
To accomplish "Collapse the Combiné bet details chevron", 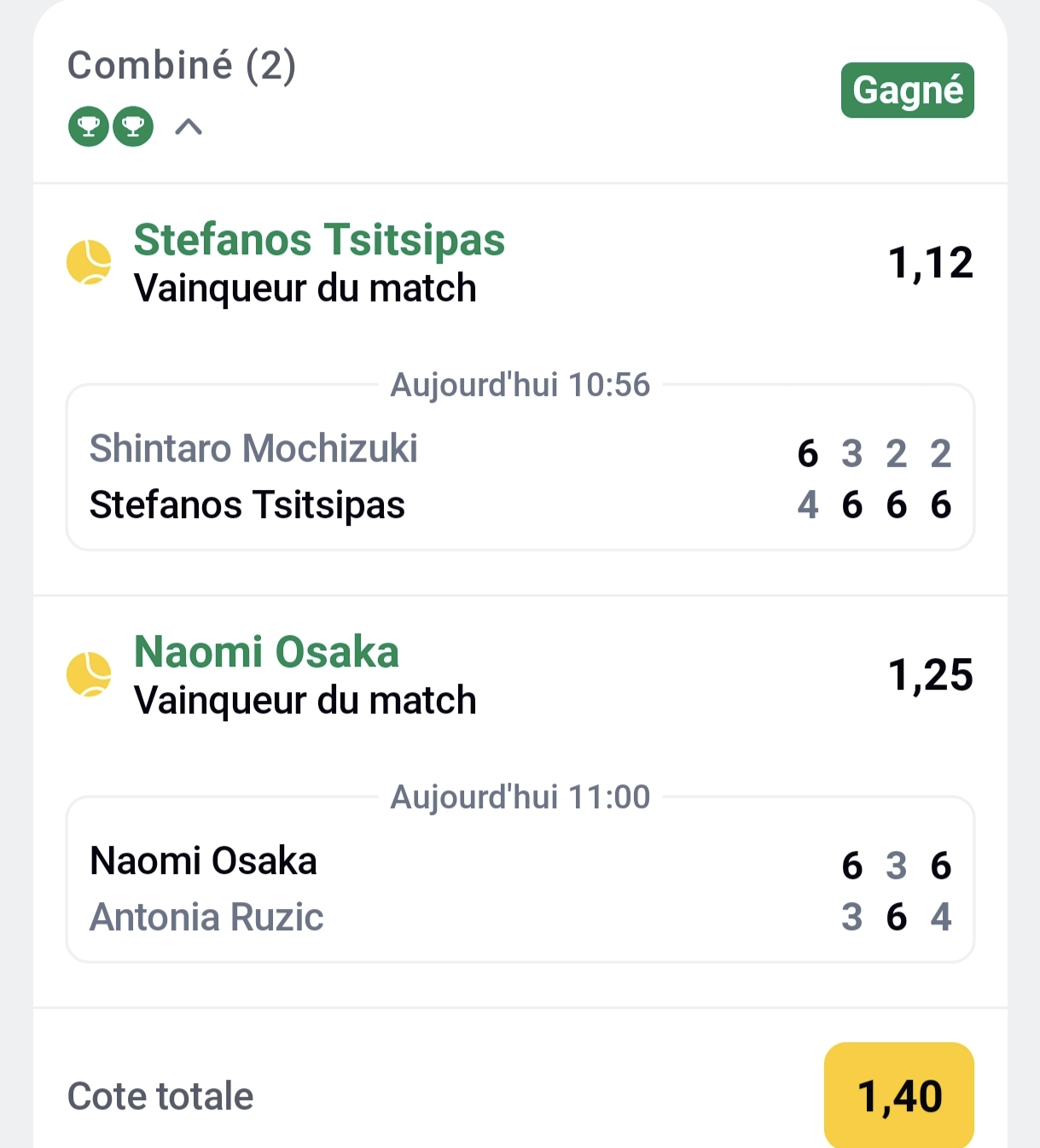I will [x=189, y=127].
